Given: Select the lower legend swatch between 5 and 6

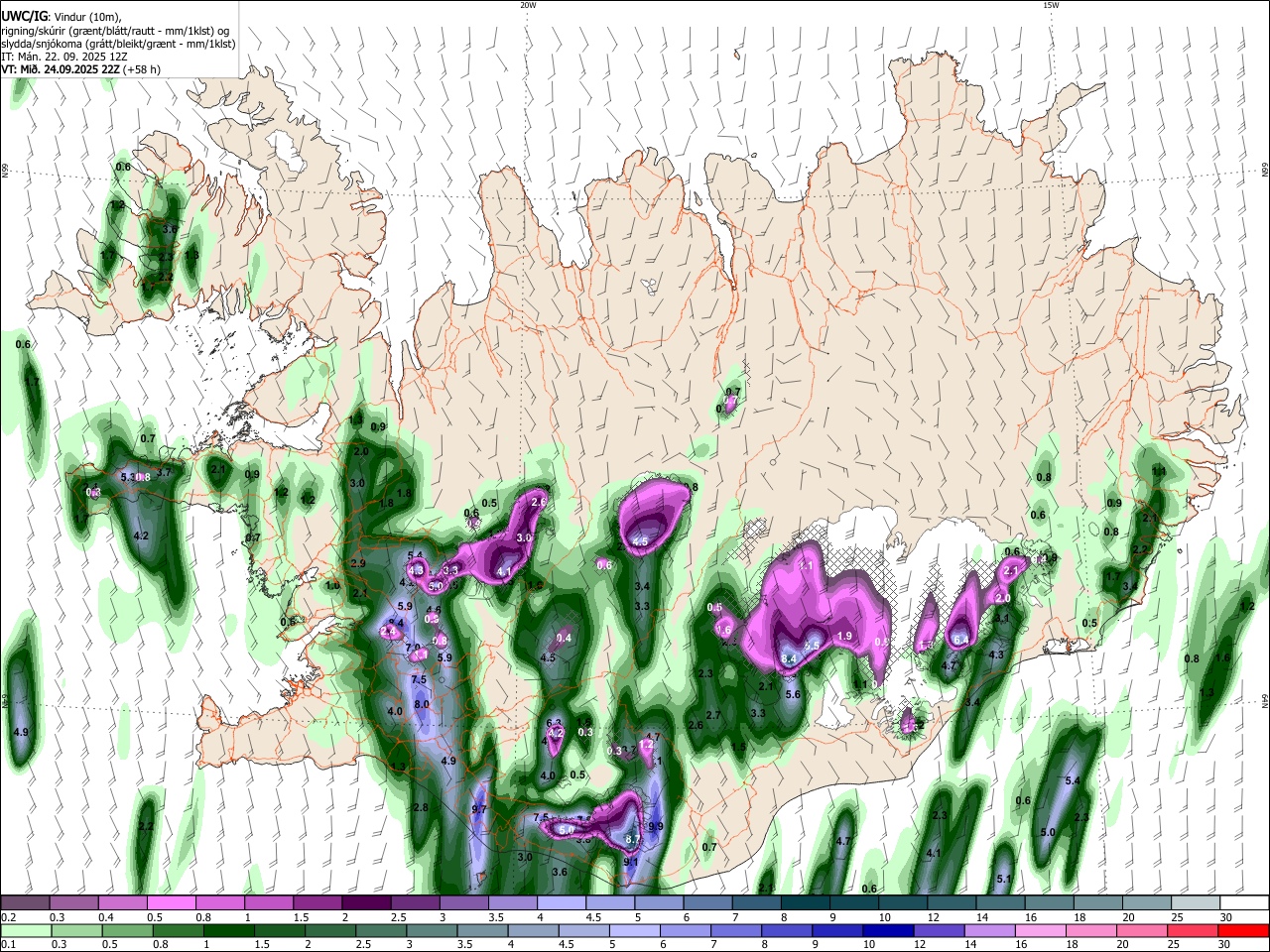Looking at the screenshot, I should (x=633, y=930).
